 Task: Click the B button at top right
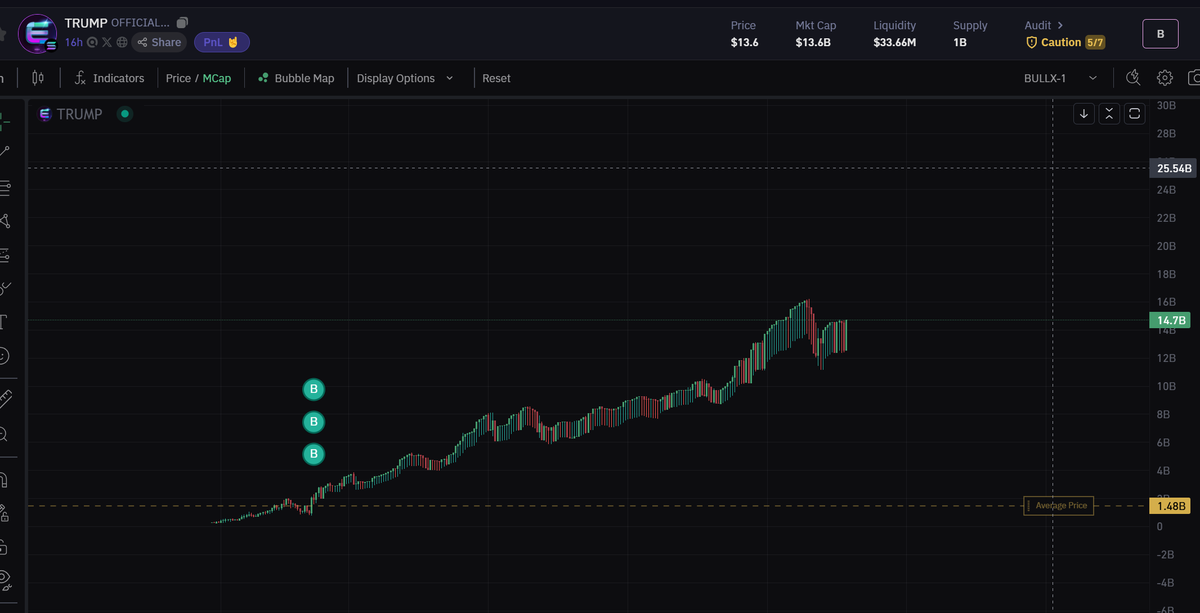point(1160,34)
